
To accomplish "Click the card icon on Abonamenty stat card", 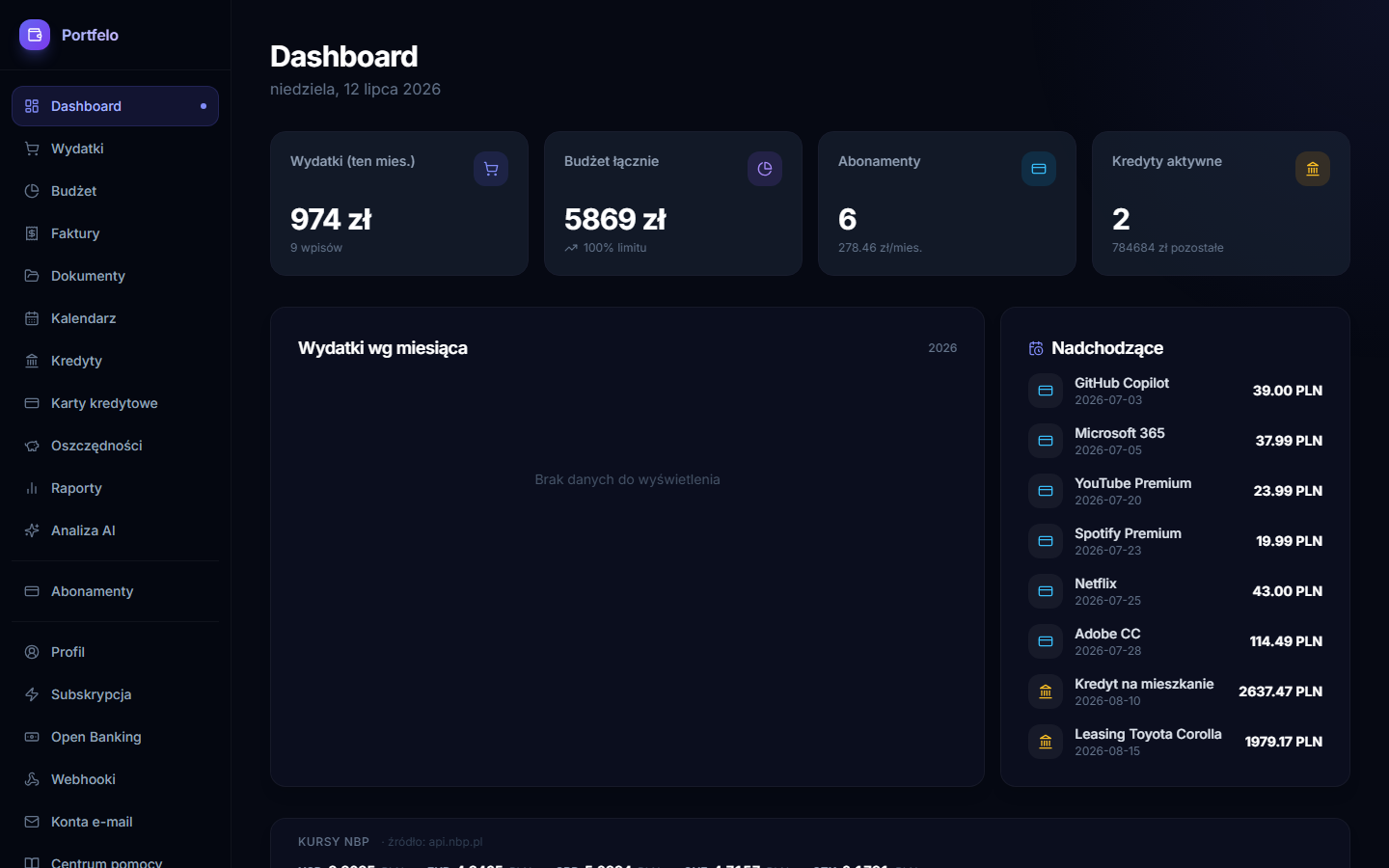I will tap(1039, 169).
